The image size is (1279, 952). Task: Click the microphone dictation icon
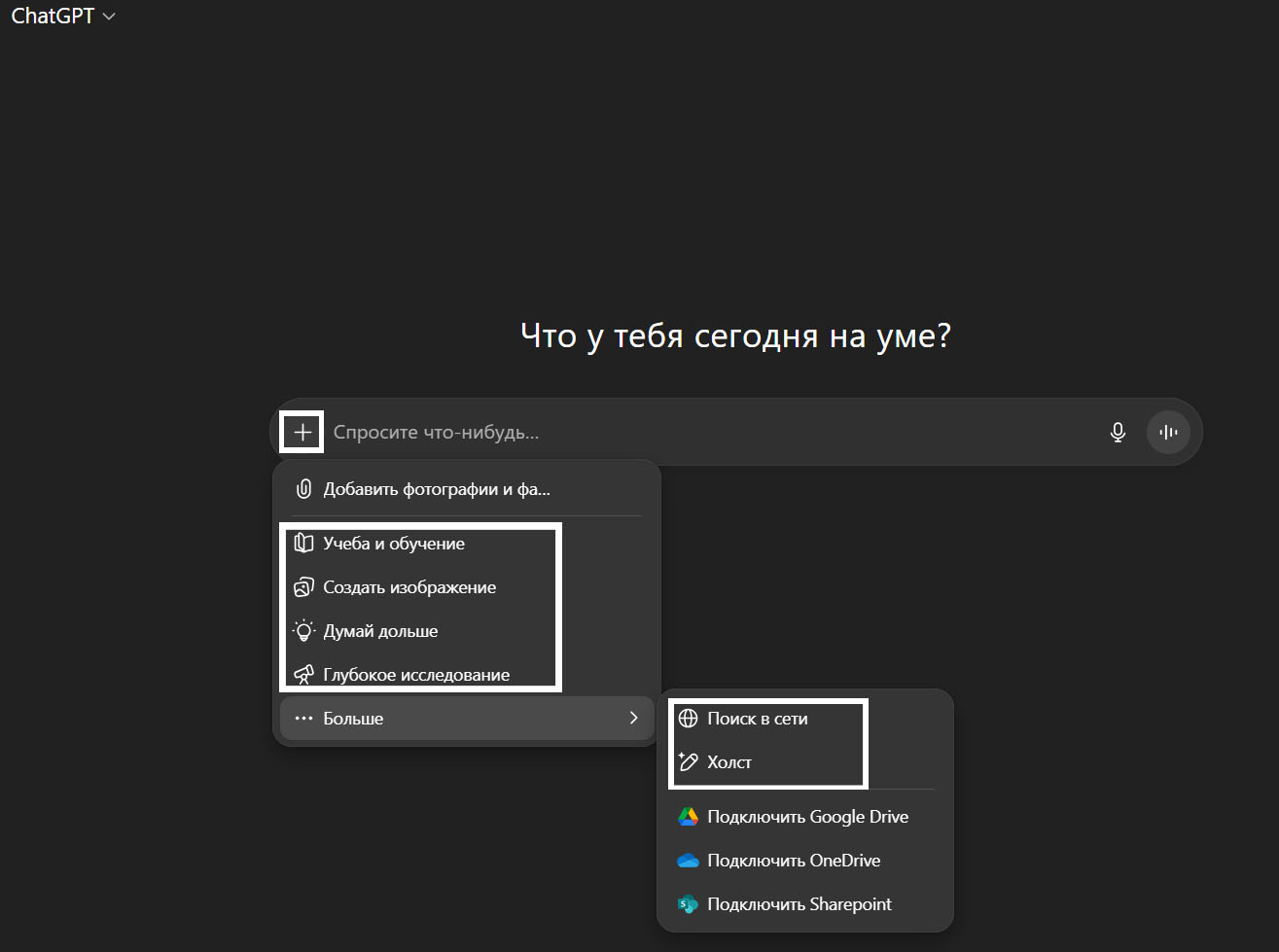coord(1118,432)
